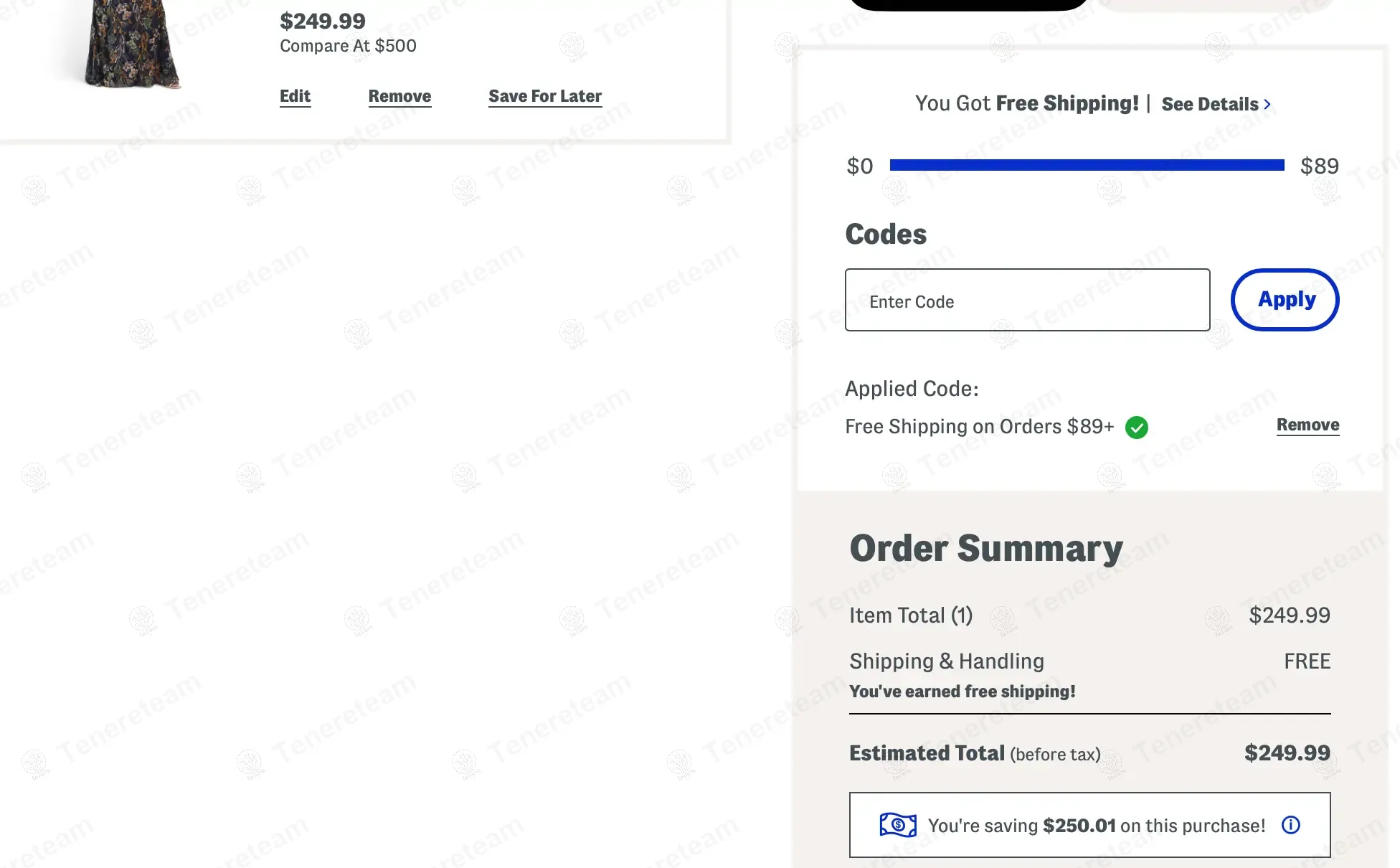Click the Free Shipping on Orders $89+ label
This screenshot has height=868, width=1400.
tap(979, 427)
